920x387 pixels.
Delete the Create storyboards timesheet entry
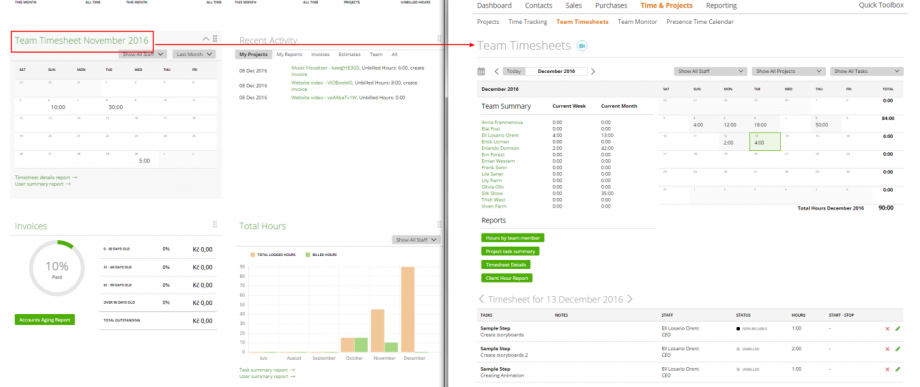coord(887,329)
